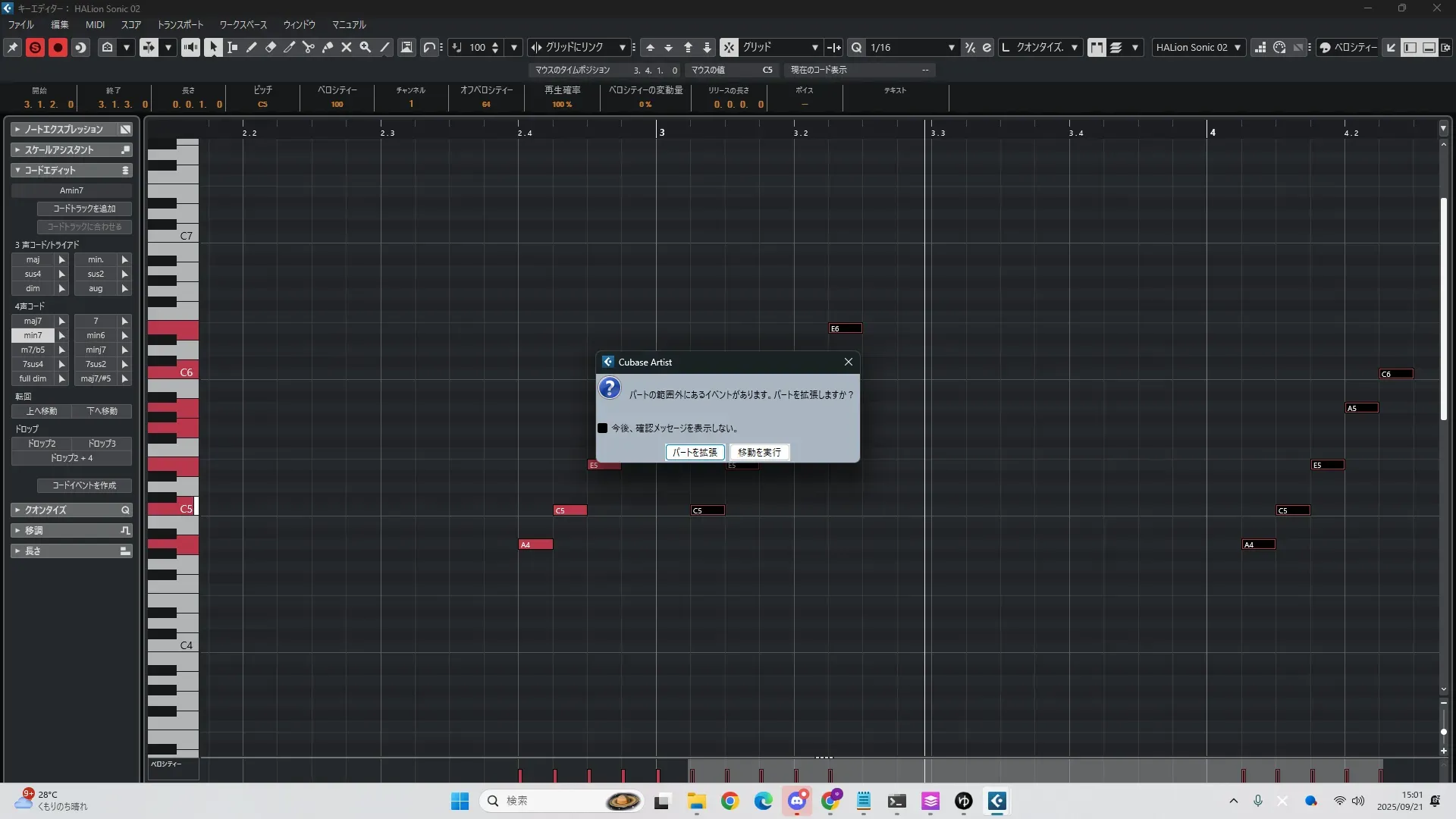Click the vertical zoom slider handle

[x=1444, y=732]
